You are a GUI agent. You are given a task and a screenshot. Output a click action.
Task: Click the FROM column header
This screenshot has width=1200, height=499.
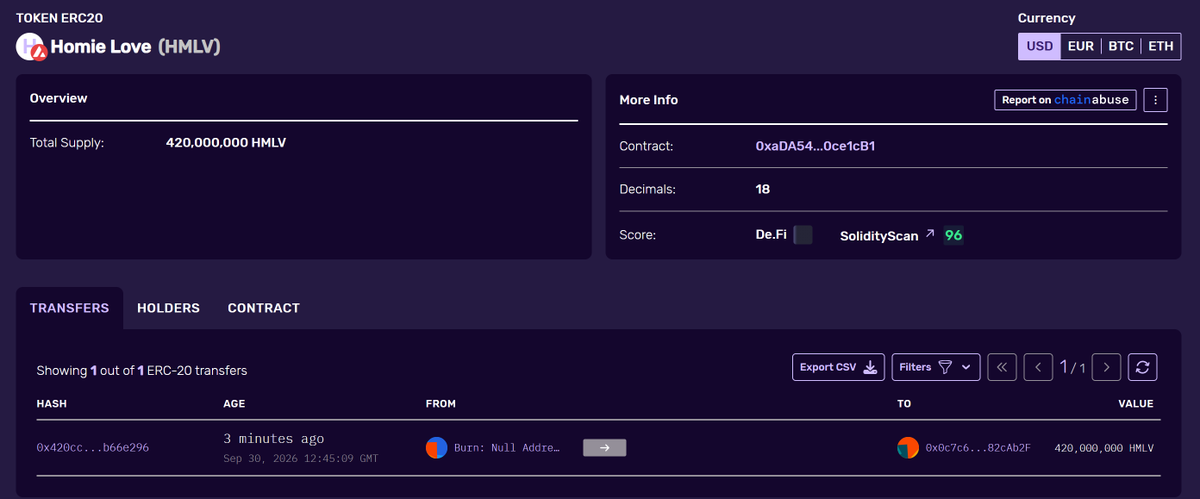point(440,404)
